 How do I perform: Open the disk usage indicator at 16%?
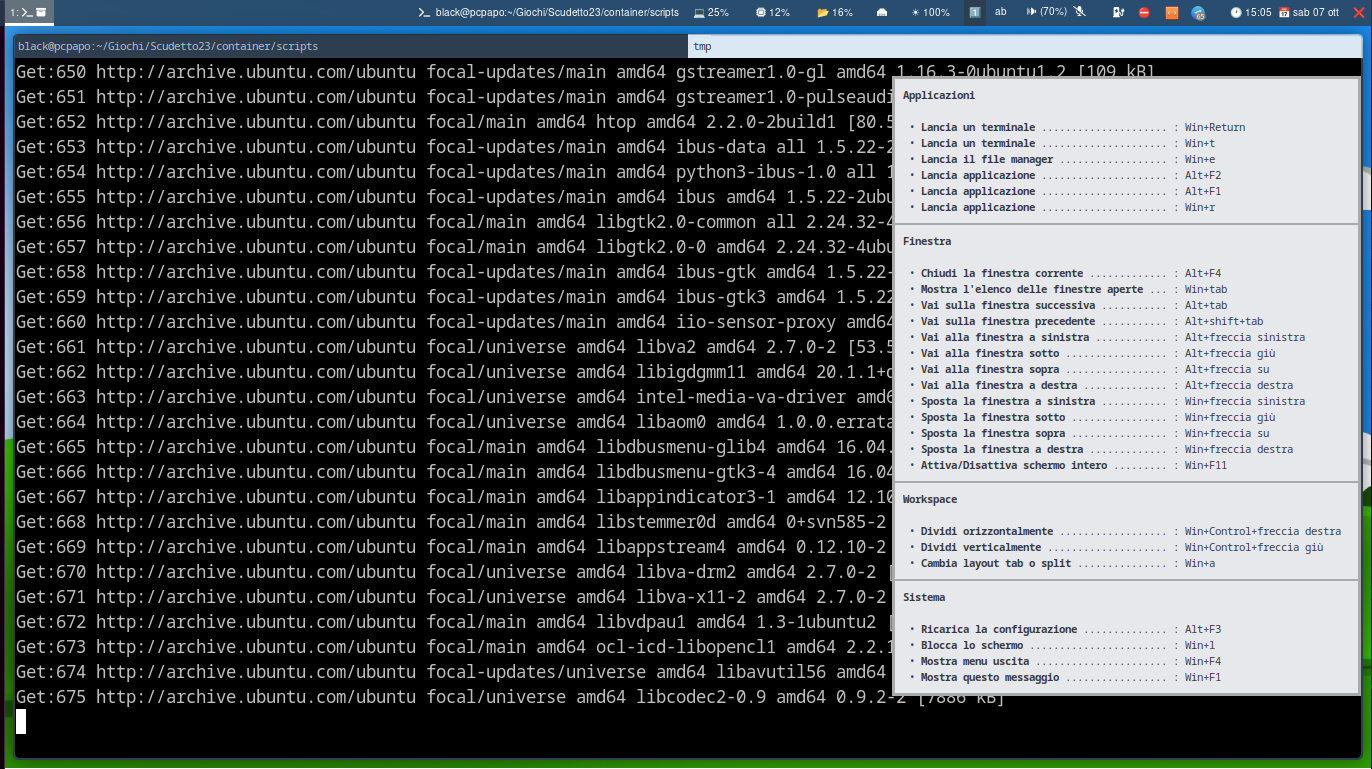pyautogui.click(x=835, y=12)
